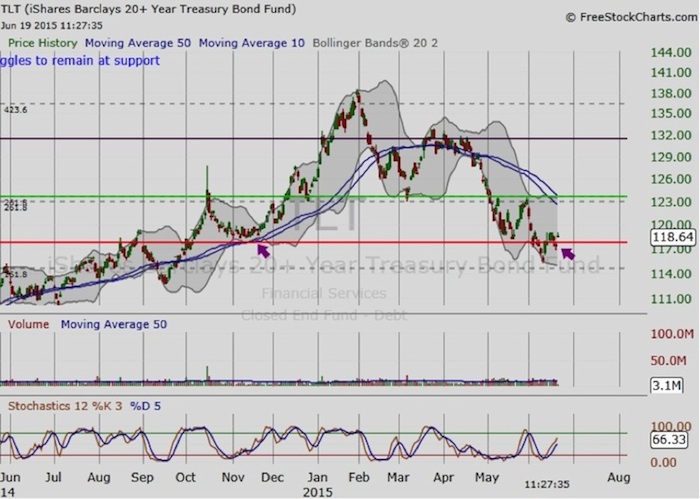Click the 3.1M current volume box
The width and height of the screenshot is (700, 499).
(667, 385)
